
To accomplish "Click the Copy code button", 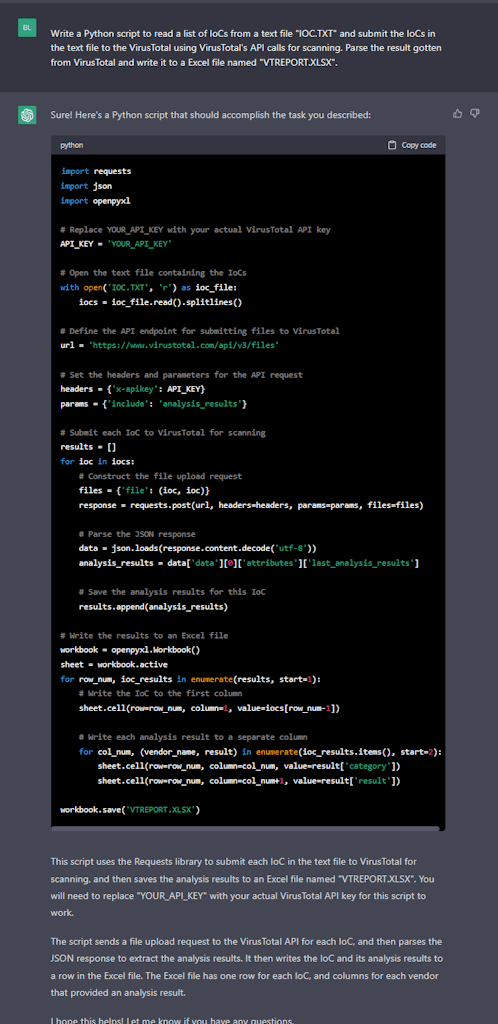I will click(412, 145).
